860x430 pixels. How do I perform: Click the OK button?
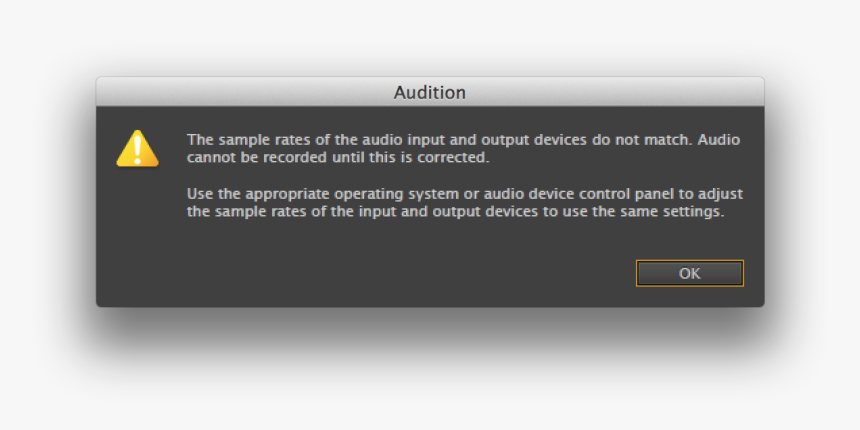(x=689, y=273)
